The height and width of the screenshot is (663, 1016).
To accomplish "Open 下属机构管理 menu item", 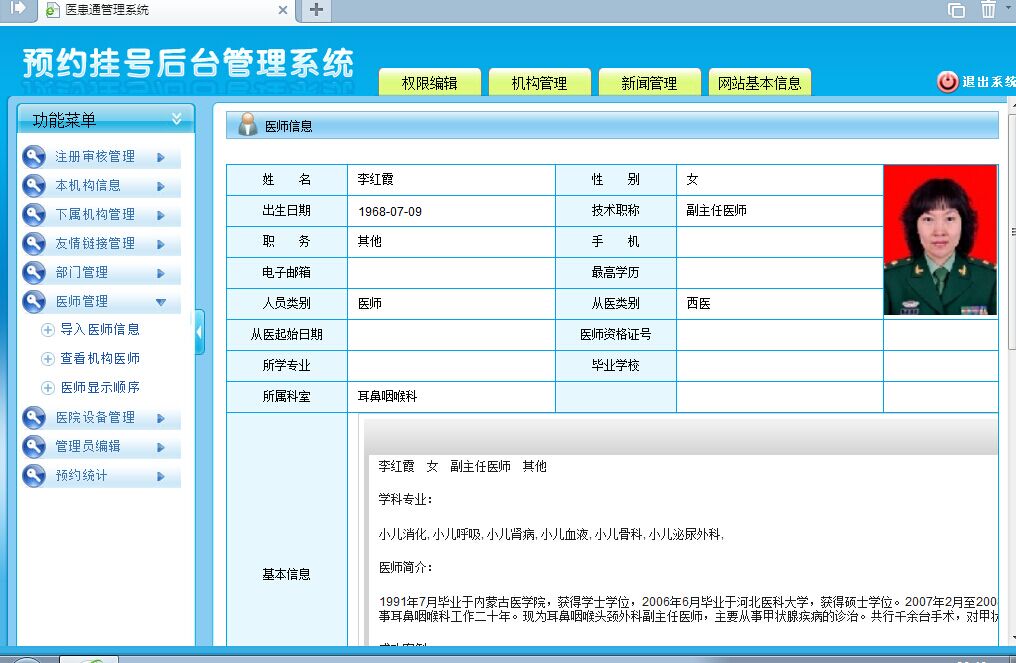I will point(95,215).
